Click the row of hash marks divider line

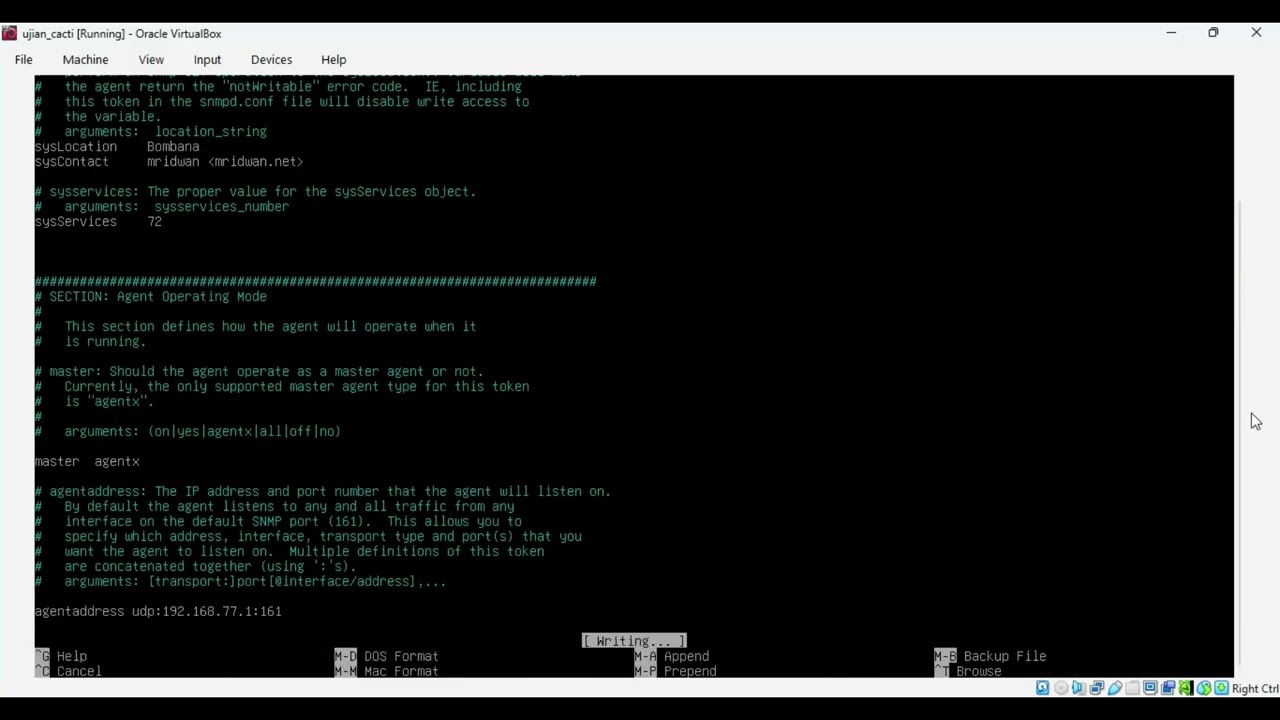pos(316,281)
